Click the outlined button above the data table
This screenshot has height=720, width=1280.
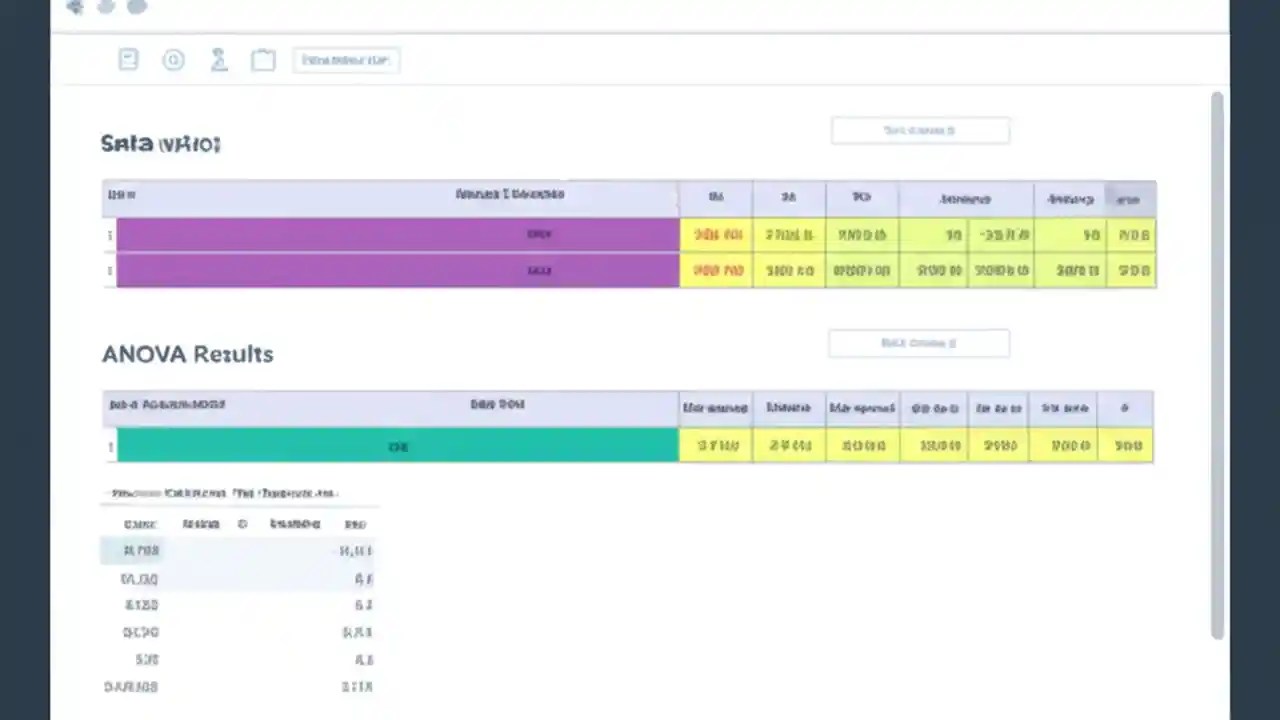point(920,130)
